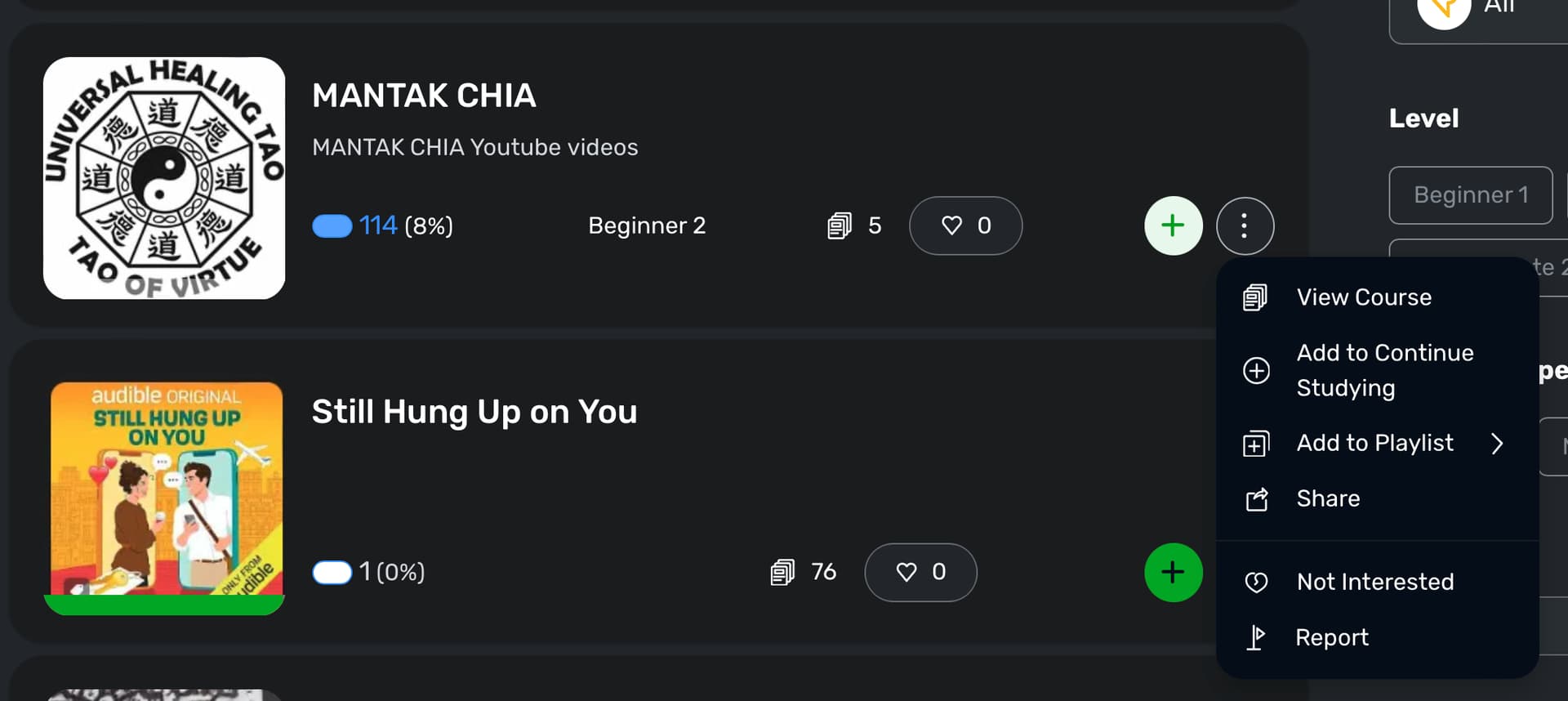Like MANTAK CHIA course heart button
The width and height of the screenshot is (1568, 701).
[x=965, y=225]
